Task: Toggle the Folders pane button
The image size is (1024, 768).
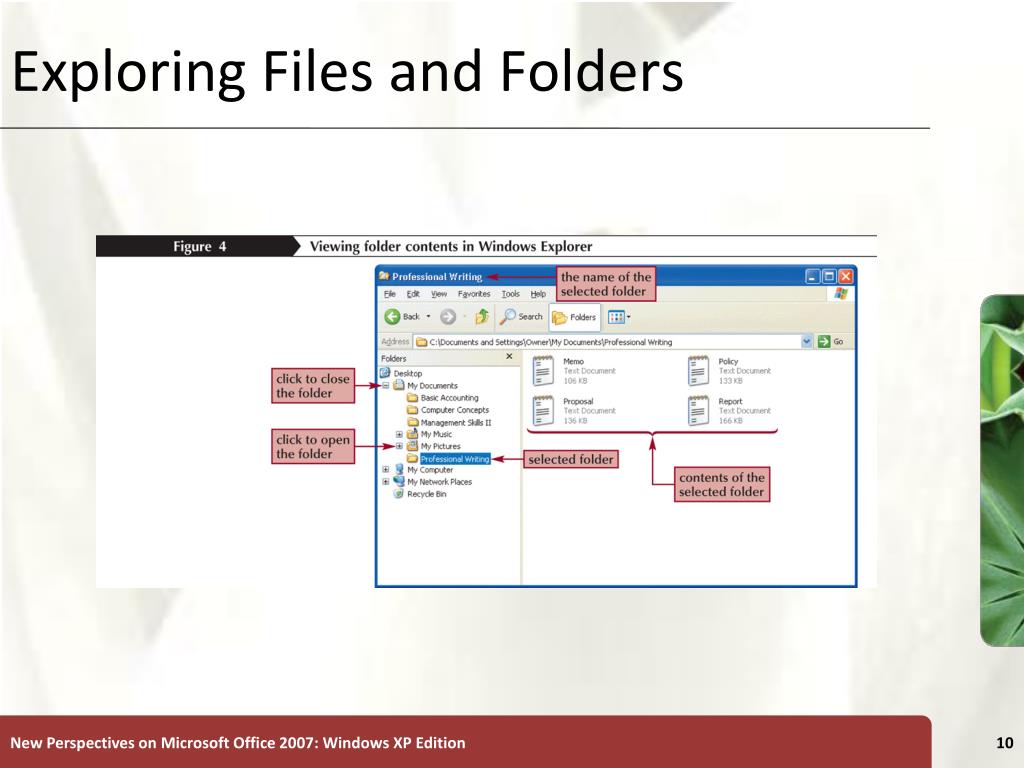Action: (575, 317)
